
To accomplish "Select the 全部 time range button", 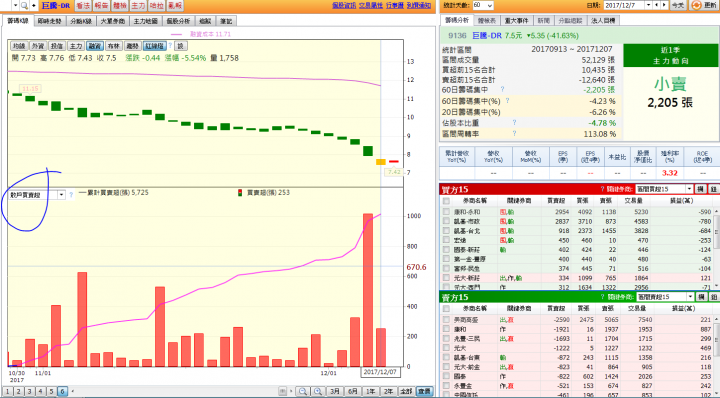I will point(406,391).
